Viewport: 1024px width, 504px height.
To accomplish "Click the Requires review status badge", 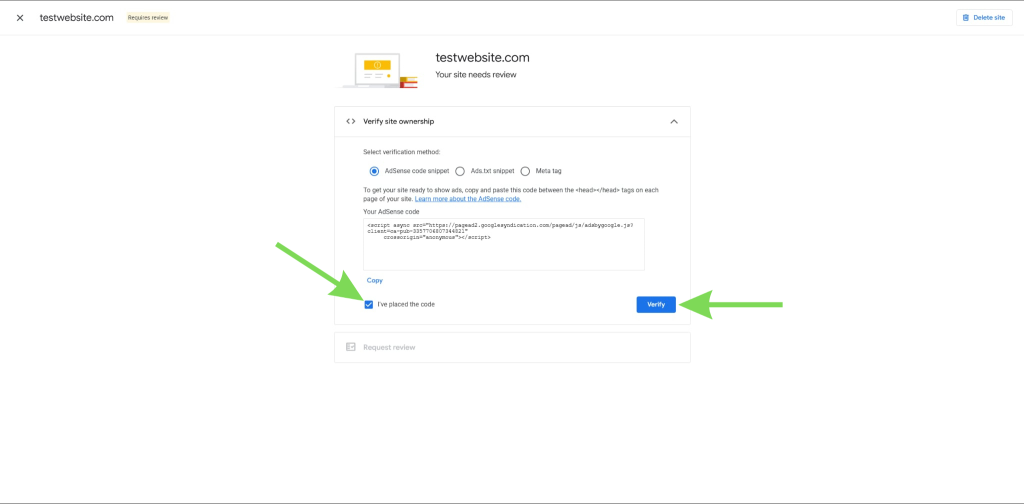I will pyautogui.click(x=148, y=18).
